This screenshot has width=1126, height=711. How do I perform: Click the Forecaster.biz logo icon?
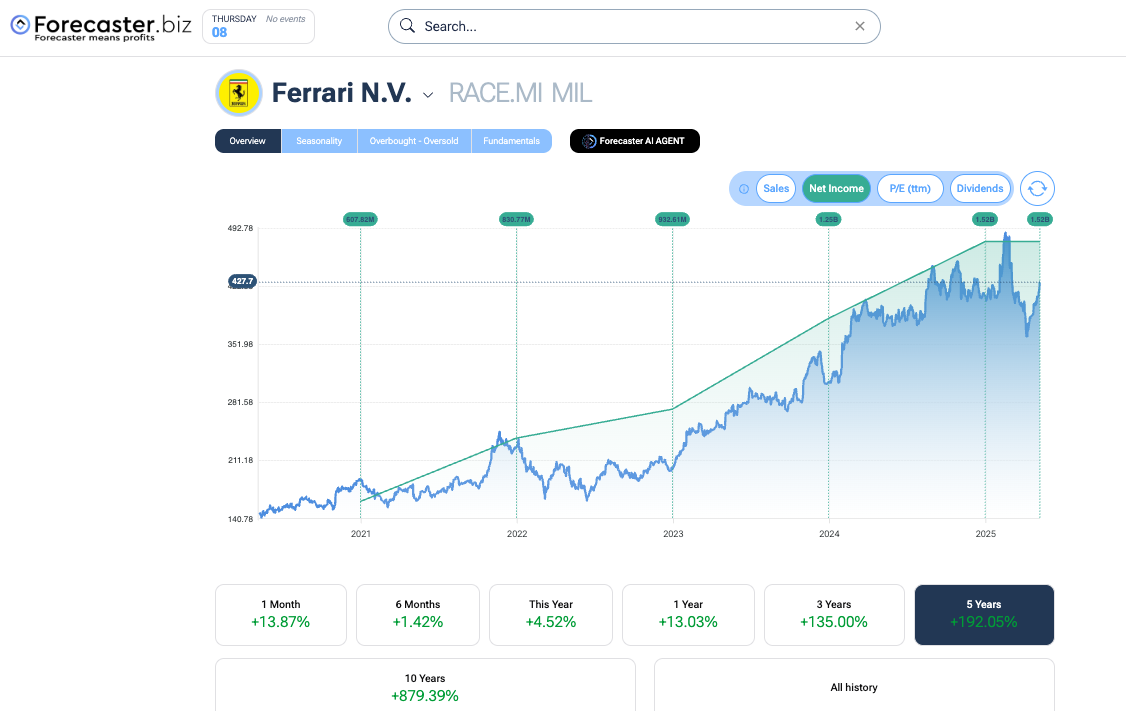tap(20, 24)
